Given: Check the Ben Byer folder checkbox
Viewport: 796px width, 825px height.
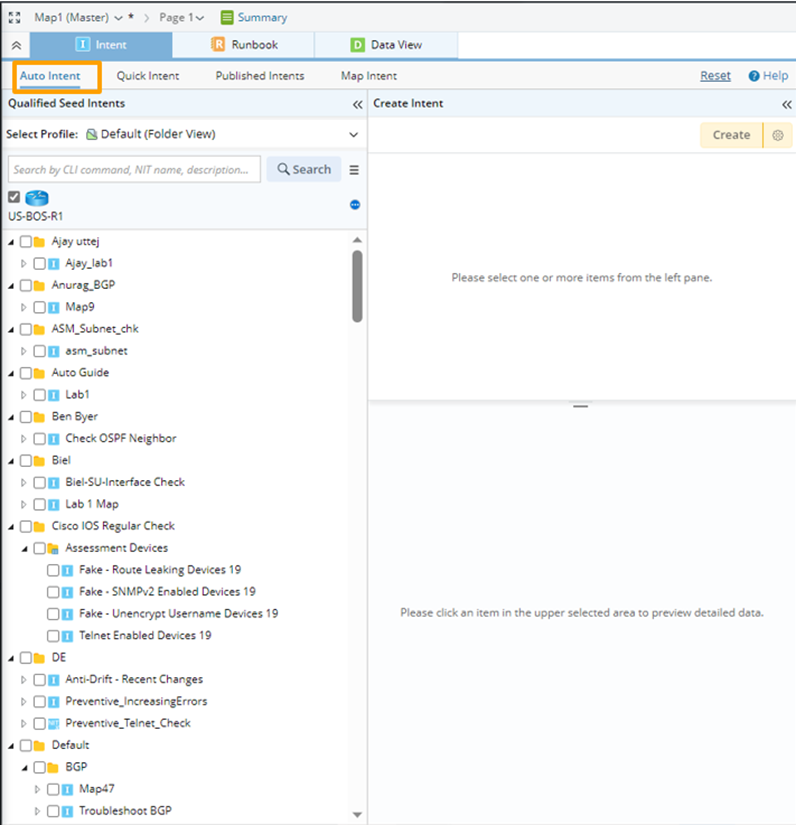Looking at the screenshot, I should pyautogui.click(x=26, y=417).
